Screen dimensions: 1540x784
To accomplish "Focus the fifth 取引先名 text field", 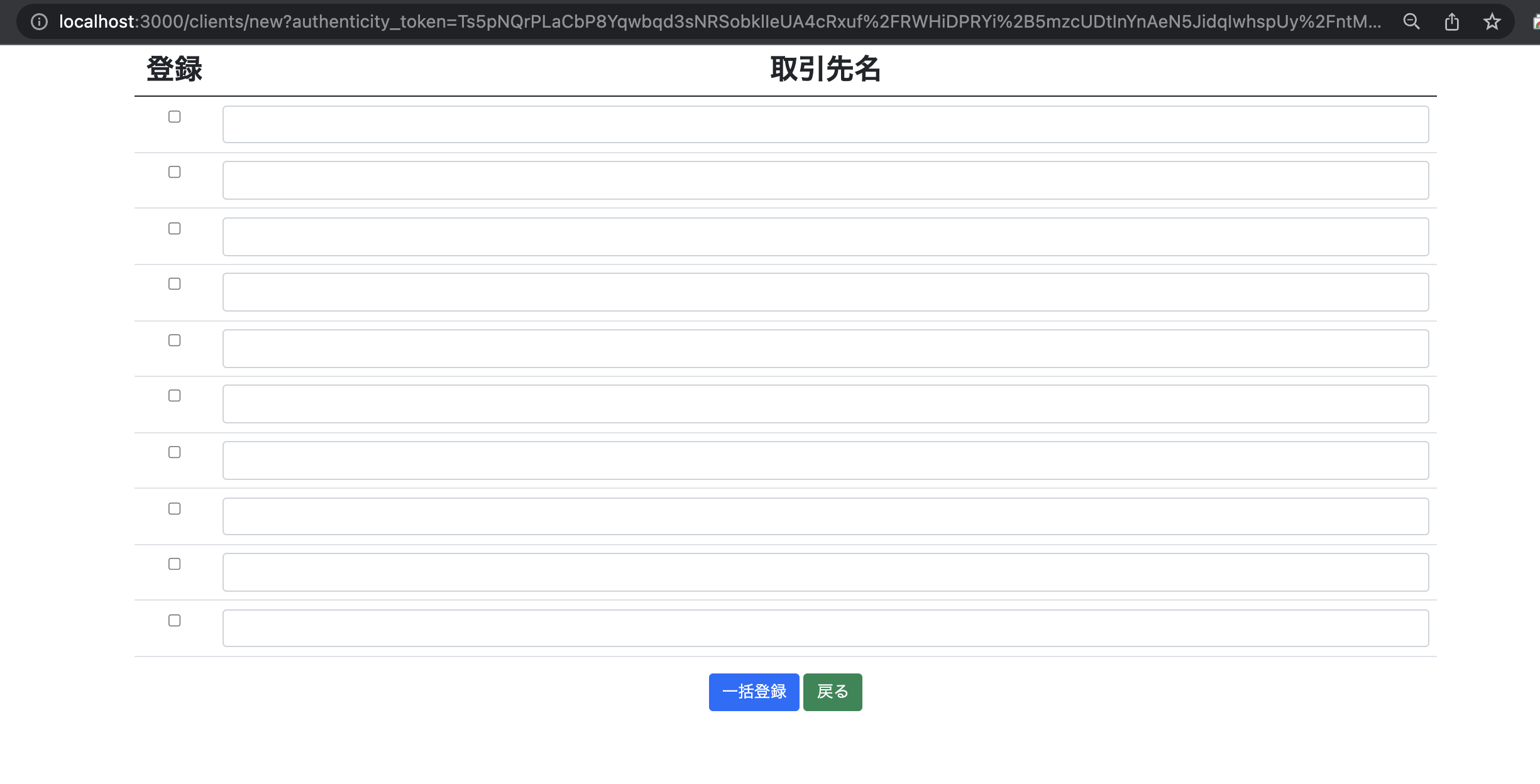I will [825, 349].
